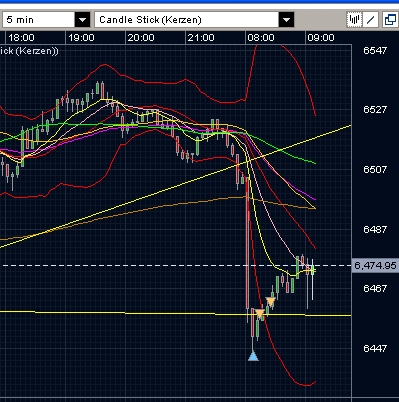Click the 6,474.95 current price label

click(375, 266)
